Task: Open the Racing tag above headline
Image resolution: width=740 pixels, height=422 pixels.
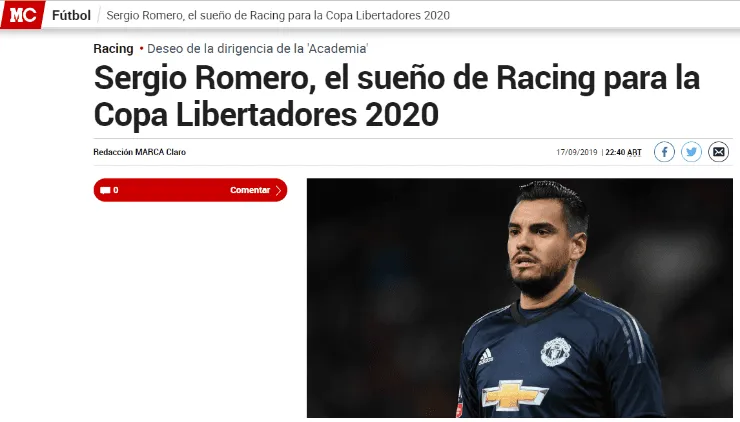Action: click(113, 49)
